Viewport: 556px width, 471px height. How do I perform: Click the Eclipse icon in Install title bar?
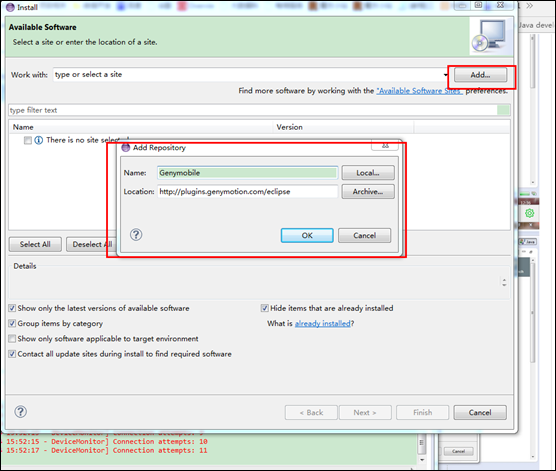10,7
